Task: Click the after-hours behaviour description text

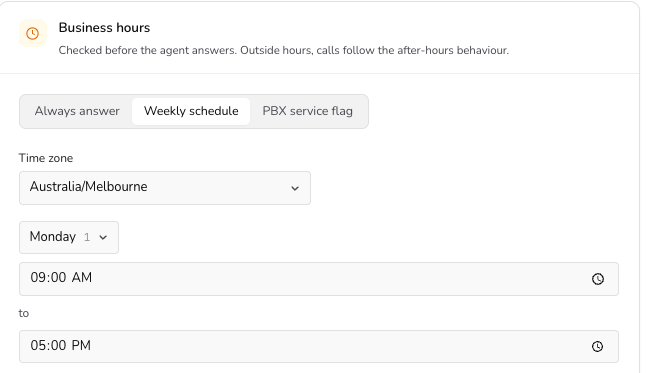Action: pos(284,50)
